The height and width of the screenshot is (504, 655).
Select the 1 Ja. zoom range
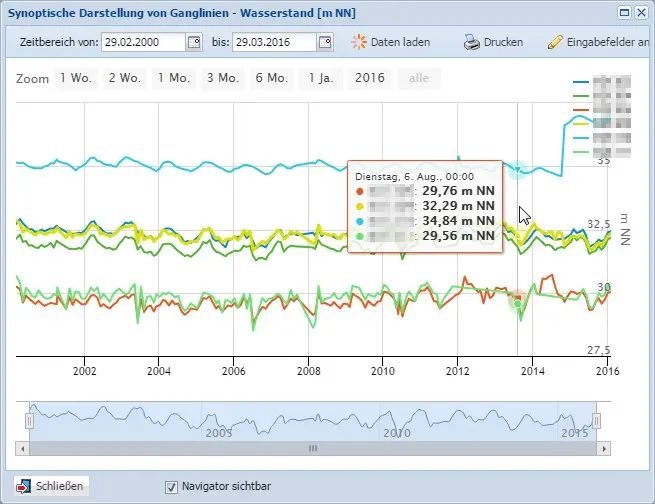pos(321,78)
